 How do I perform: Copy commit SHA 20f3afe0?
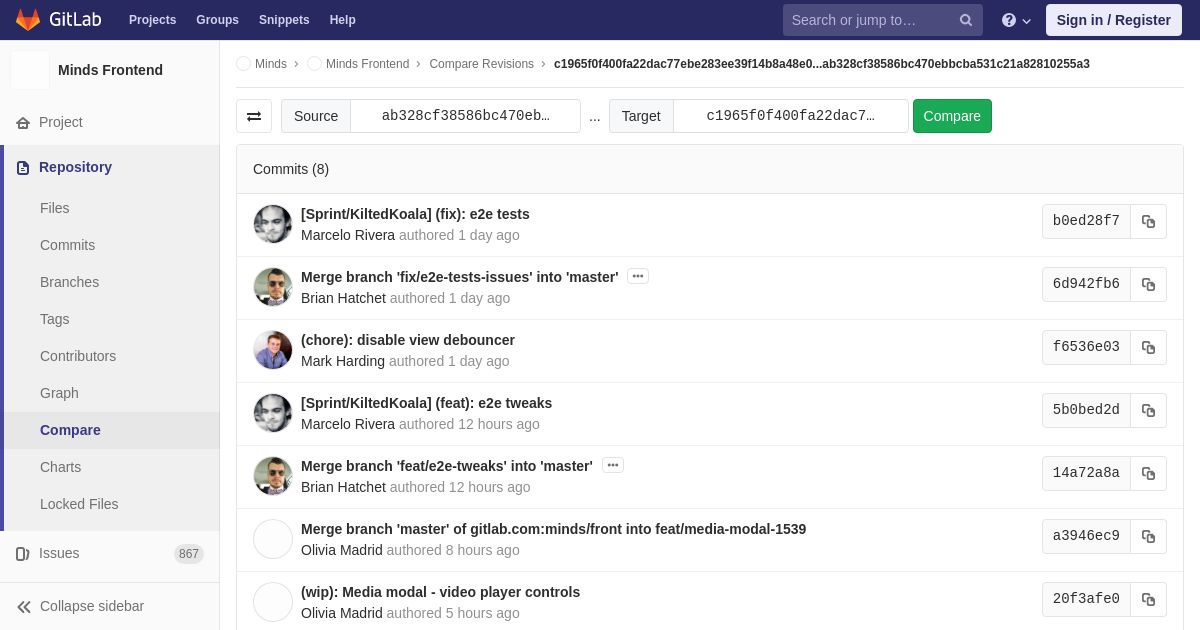coord(1148,599)
